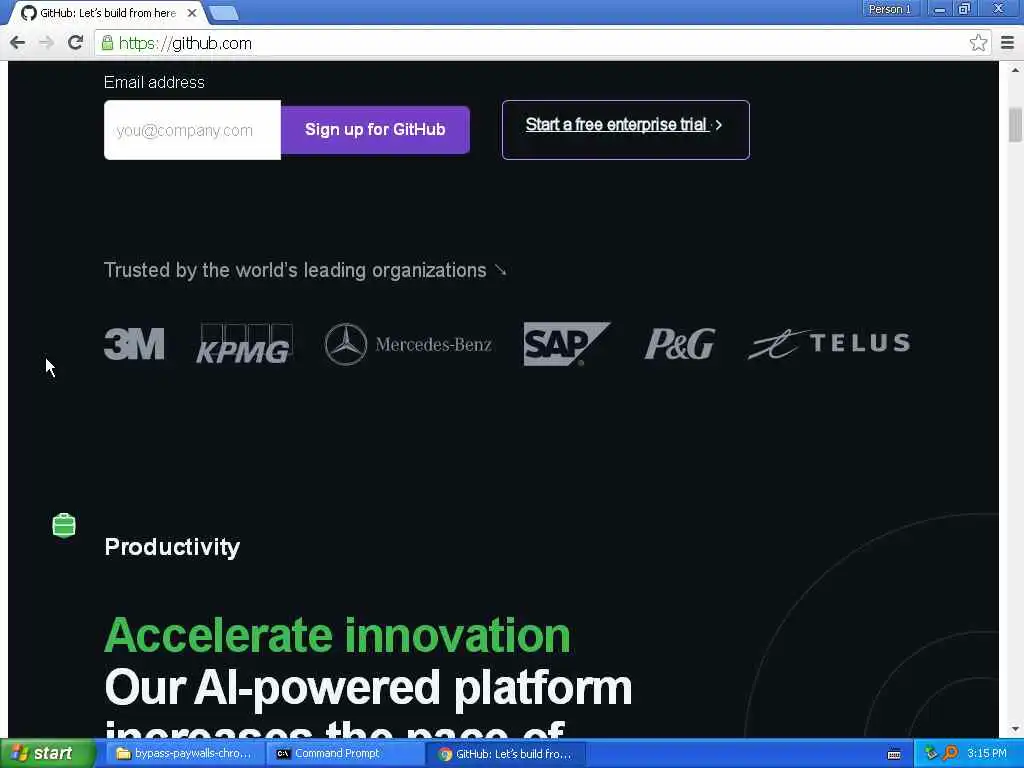Click the first system tray icon after the keyboard icon
Viewport: 1024px width, 768px height.
[x=931, y=754]
